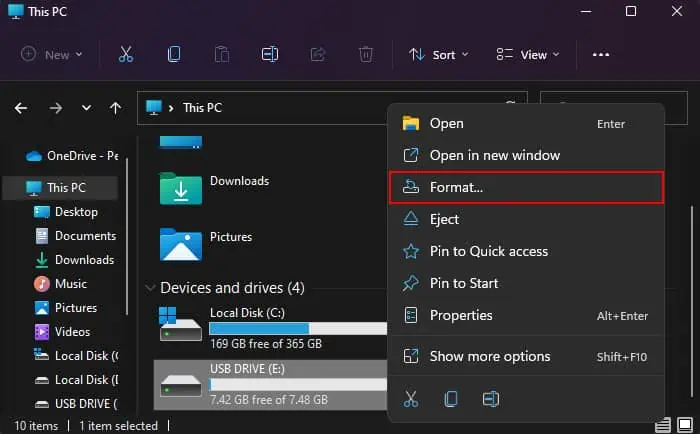
Task: Click the New button
Action: point(52,55)
